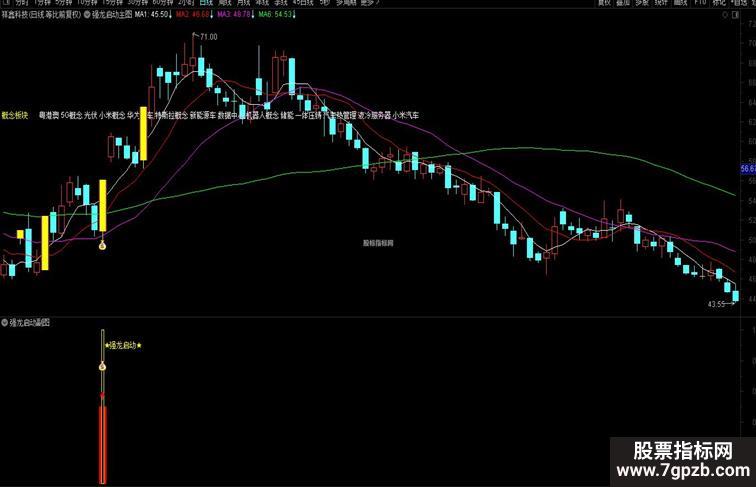Click the 粤港澳 concept label
Screen dimensions: 756x487
pos(49,115)
